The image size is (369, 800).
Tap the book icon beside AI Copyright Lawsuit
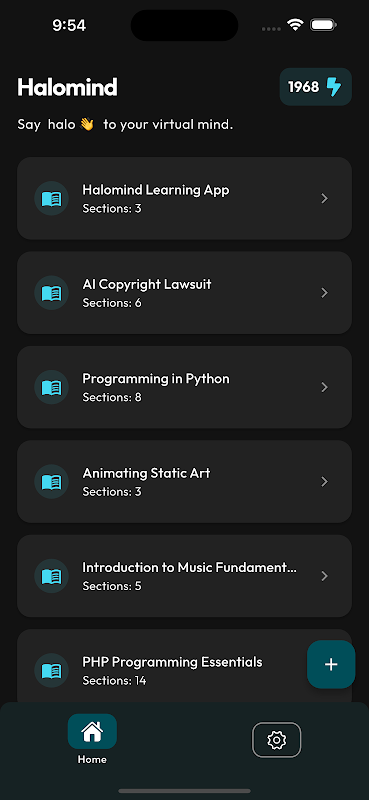click(52, 293)
